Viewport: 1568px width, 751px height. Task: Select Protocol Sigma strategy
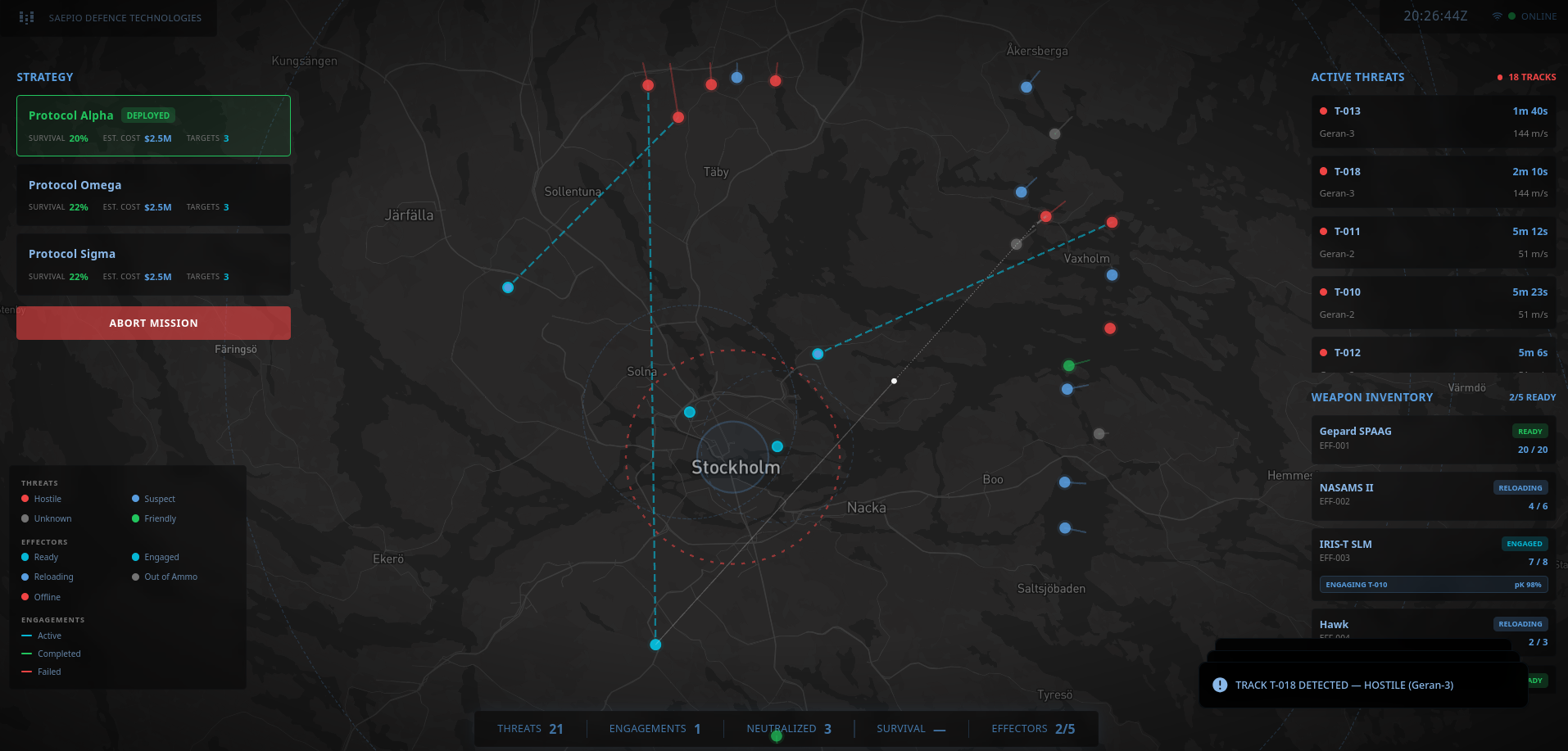point(153,264)
